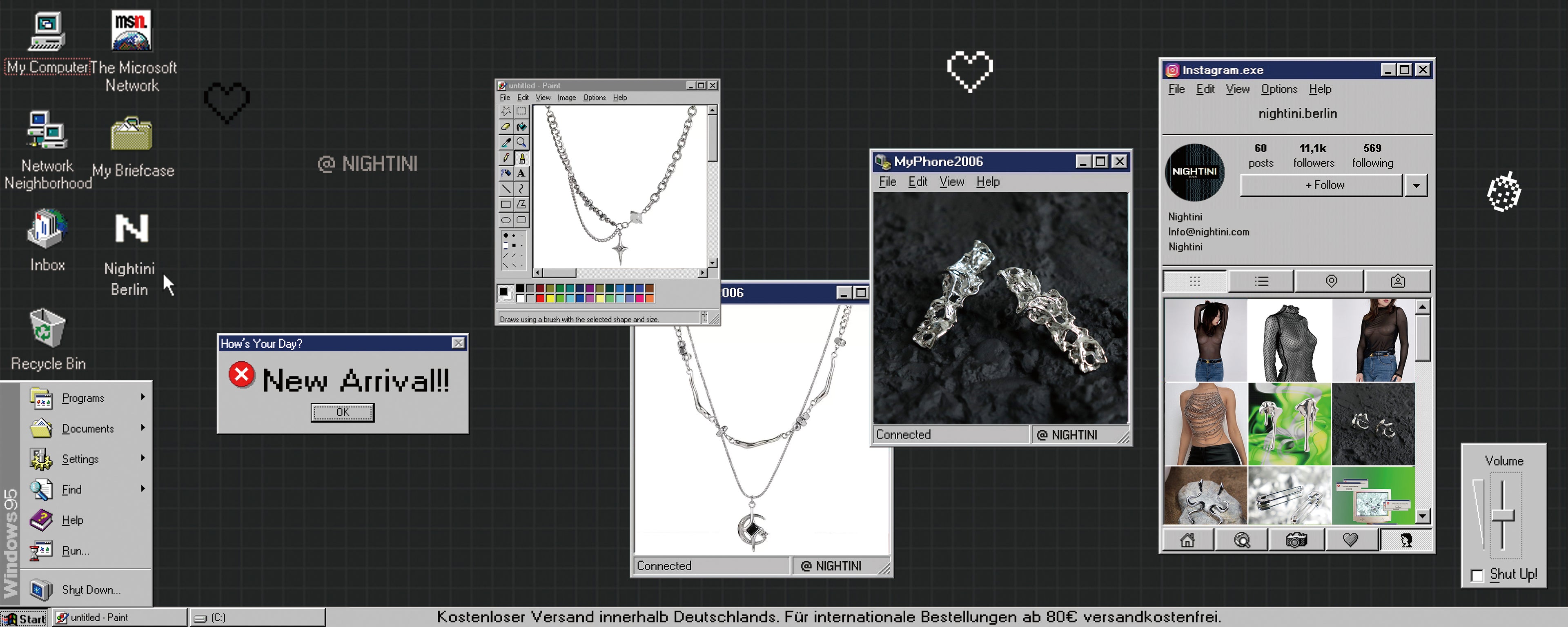1568x627 pixels.
Task: Open dropdown arrow next to Follow button
Action: point(1416,185)
